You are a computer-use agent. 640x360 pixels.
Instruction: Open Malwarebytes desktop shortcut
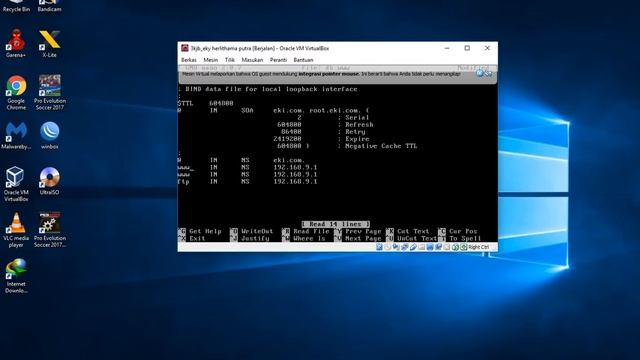(x=16, y=136)
